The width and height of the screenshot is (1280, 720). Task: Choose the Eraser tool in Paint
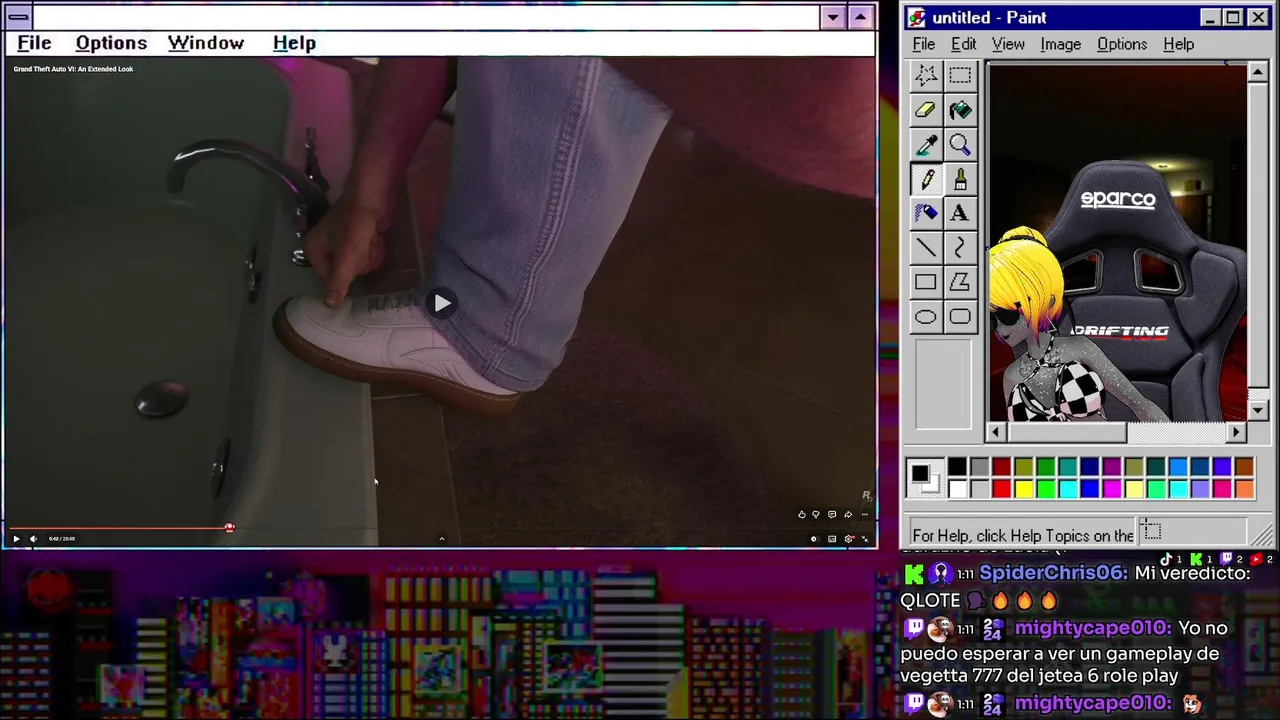coord(926,110)
